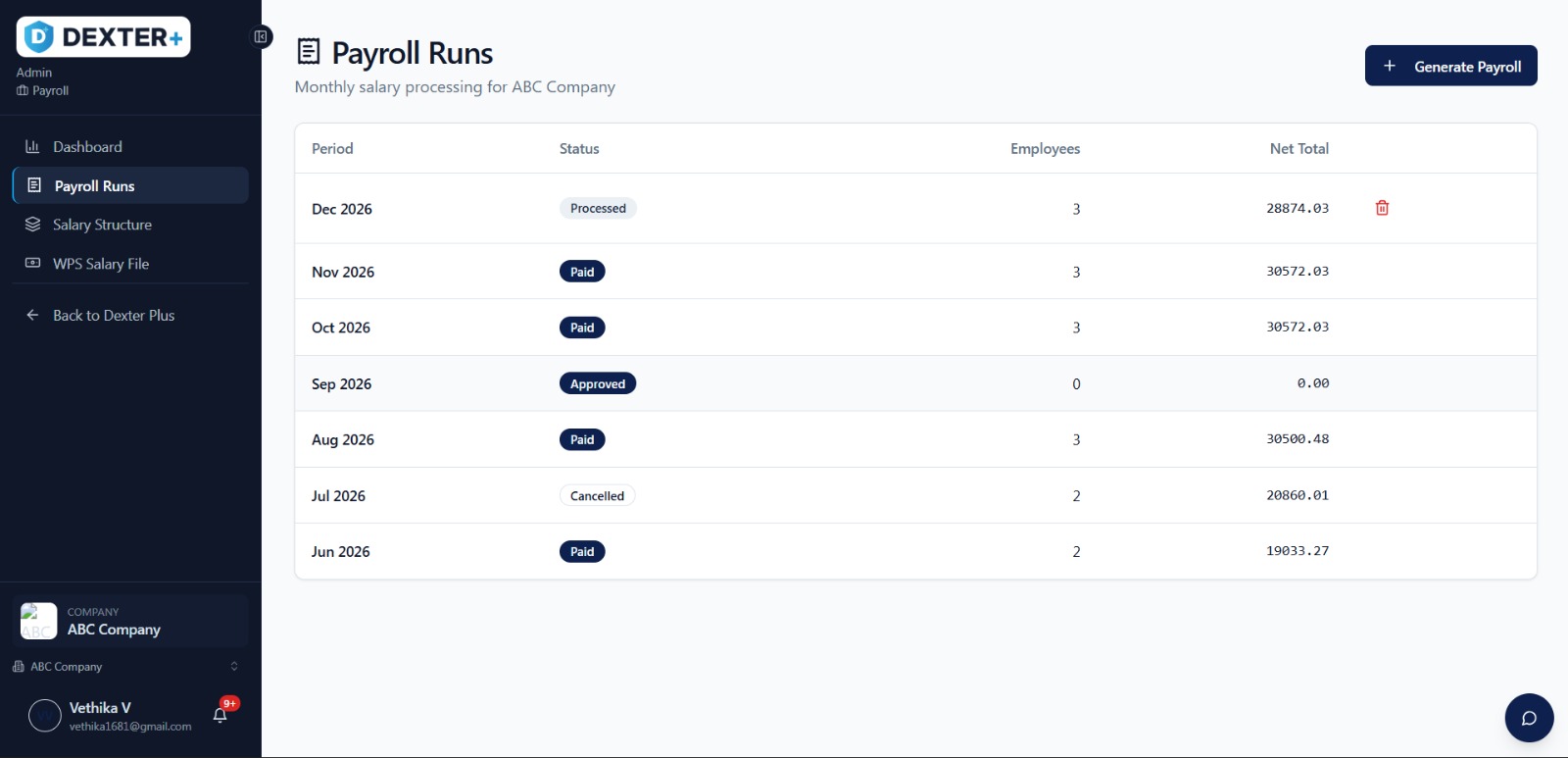1568x758 pixels.
Task: Open the Payroll Runs menu item
Action: (x=130, y=185)
